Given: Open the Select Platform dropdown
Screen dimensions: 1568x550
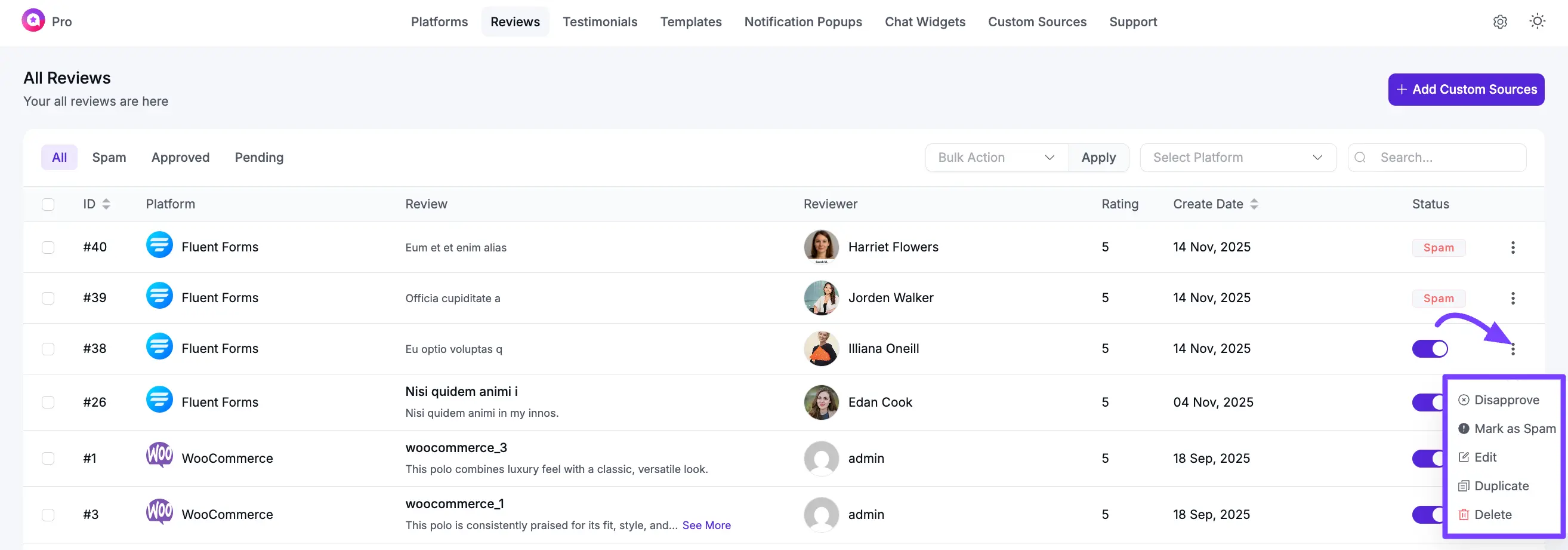Looking at the screenshot, I should point(1237,158).
